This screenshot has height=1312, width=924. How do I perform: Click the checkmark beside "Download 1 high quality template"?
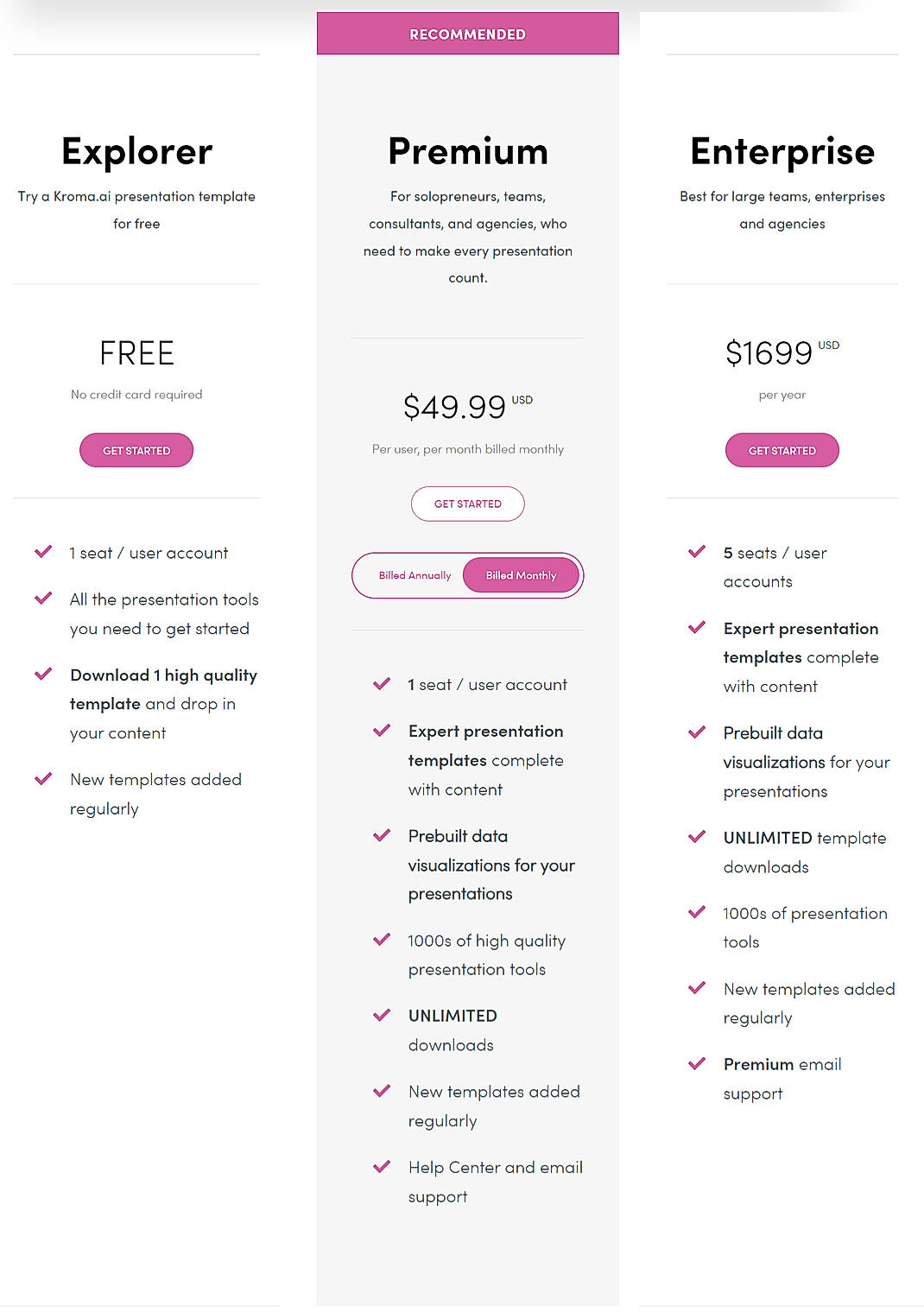[42, 674]
